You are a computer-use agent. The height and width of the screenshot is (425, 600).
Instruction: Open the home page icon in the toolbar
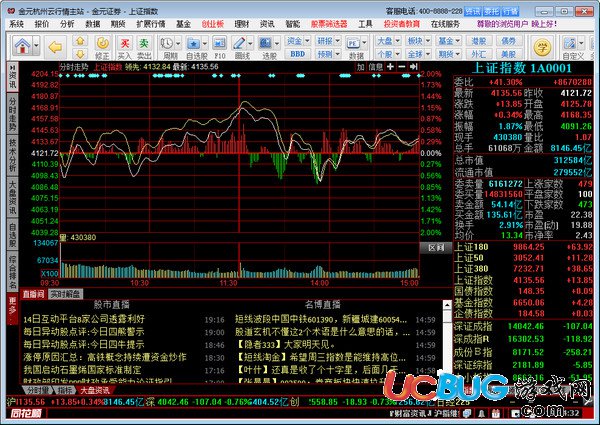(x=22, y=46)
